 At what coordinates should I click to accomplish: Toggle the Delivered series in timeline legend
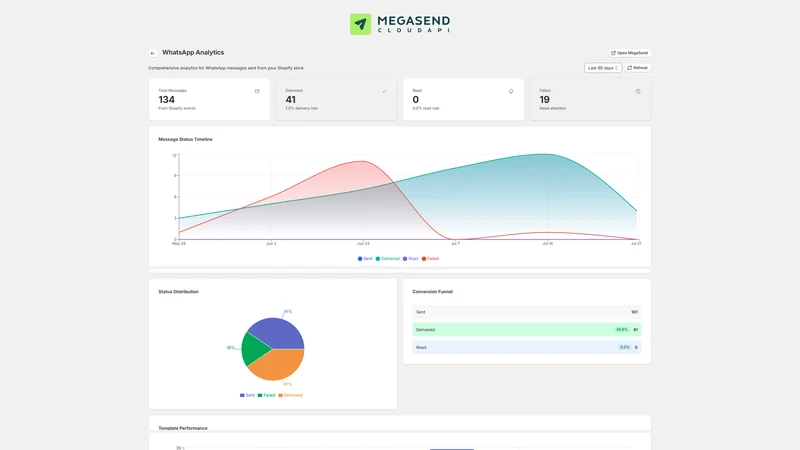pyautogui.click(x=388, y=259)
